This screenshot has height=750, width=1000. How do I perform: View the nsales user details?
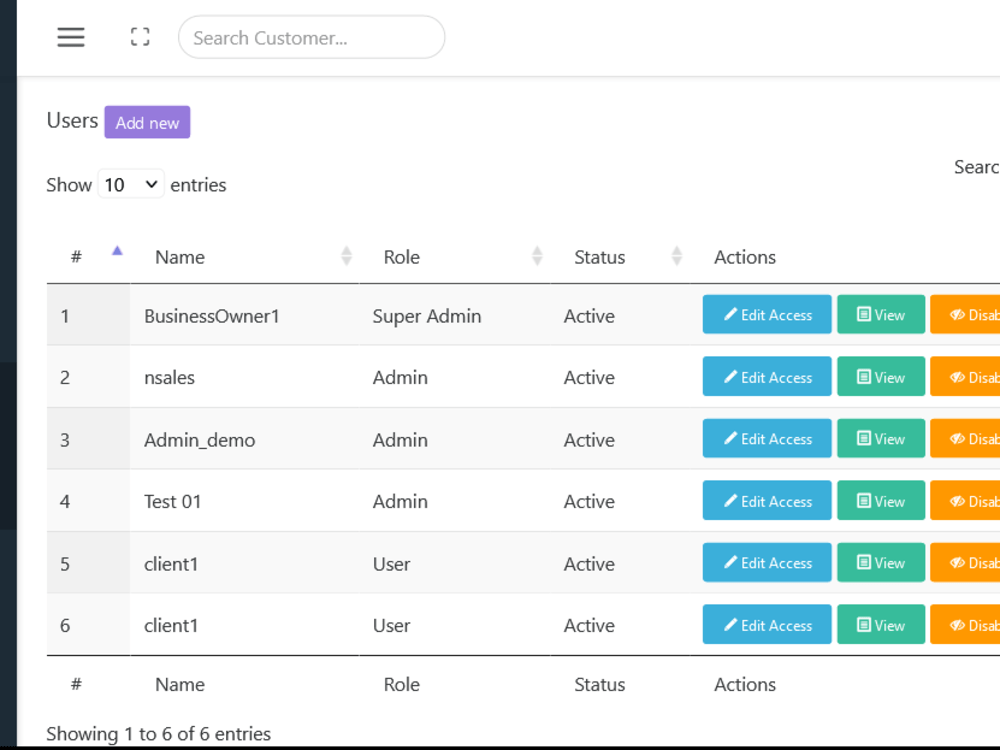[881, 377]
